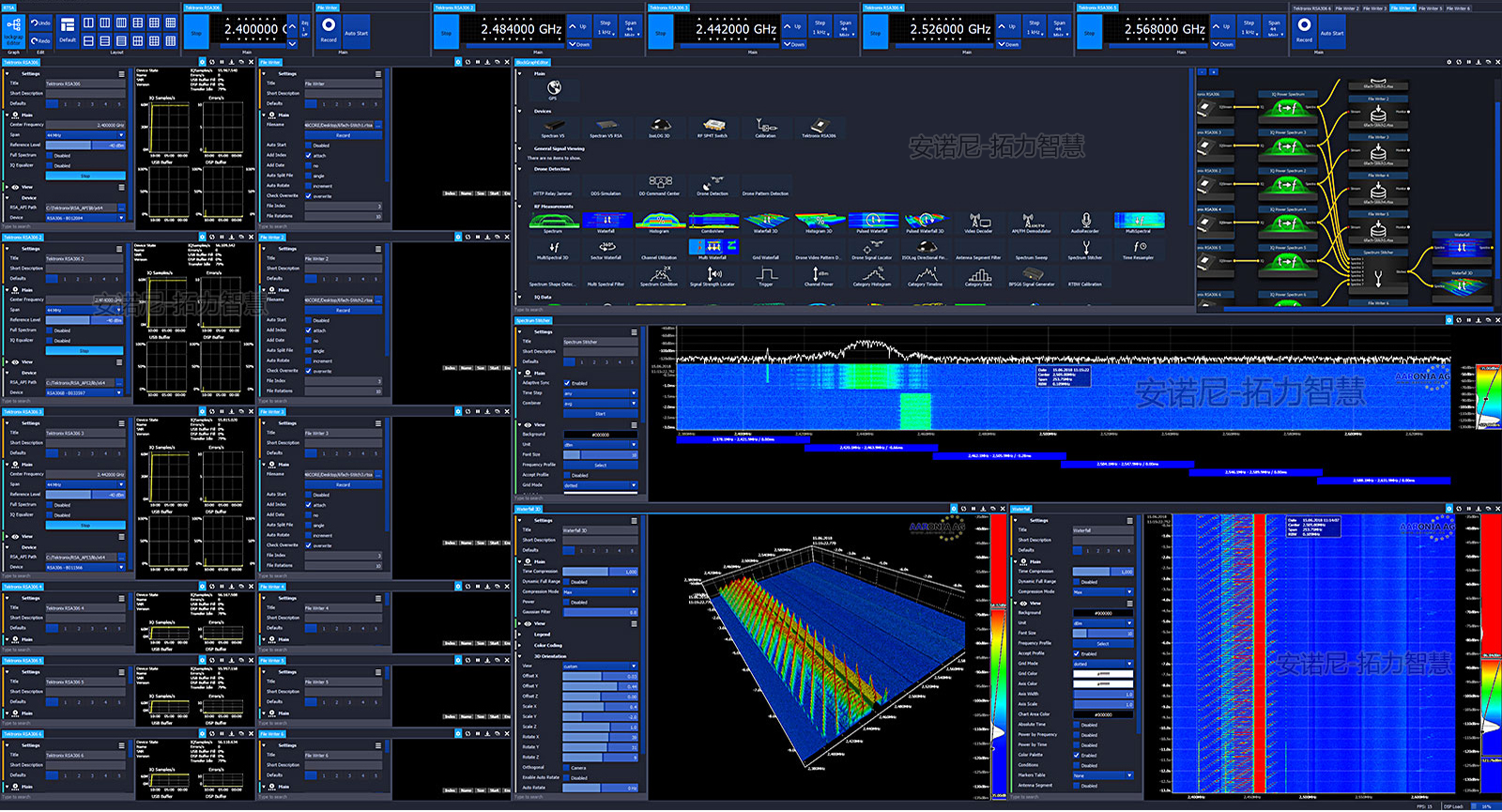Screen dimensions: 1502x812
Task: Select the Spectrum block in RF Measurements
Action: (553, 222)
